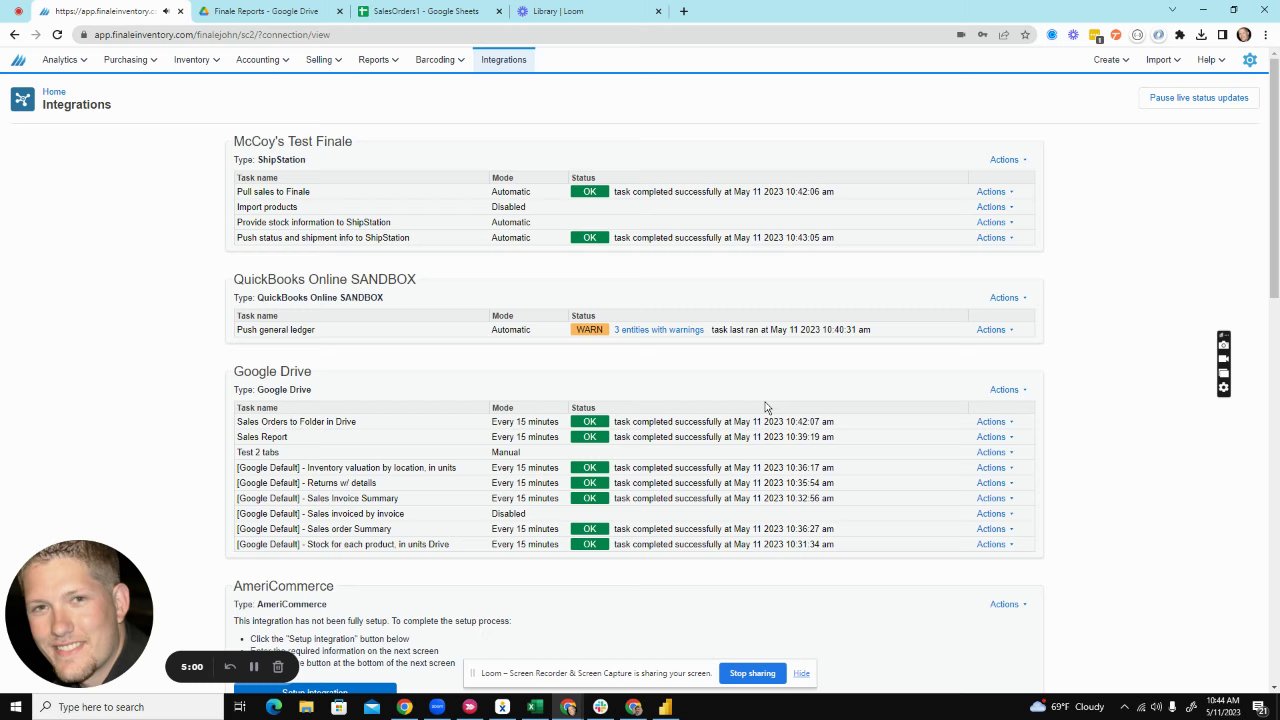Open the Windows Start menu
1280x720 pixels.
click(x=17, y=707)
